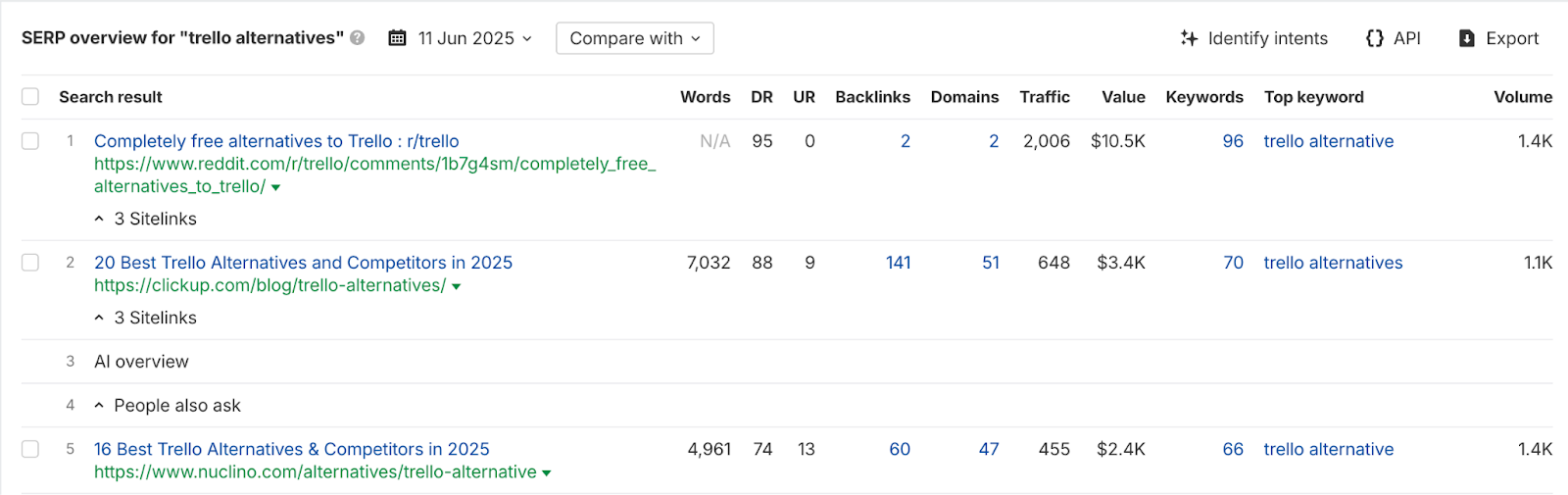Screen dimensions: 1568x495
Task: Open the Completely free alternatives to Trello link
Action: (276, 141)
